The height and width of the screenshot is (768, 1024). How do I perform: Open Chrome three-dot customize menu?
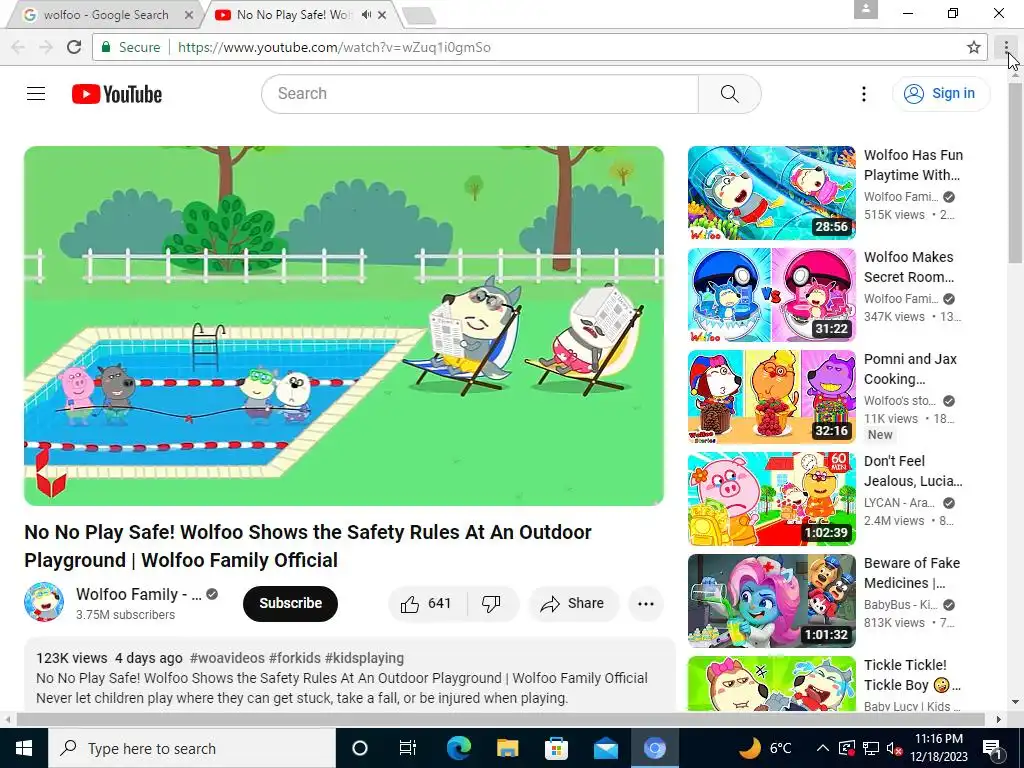coord(1006,47)
